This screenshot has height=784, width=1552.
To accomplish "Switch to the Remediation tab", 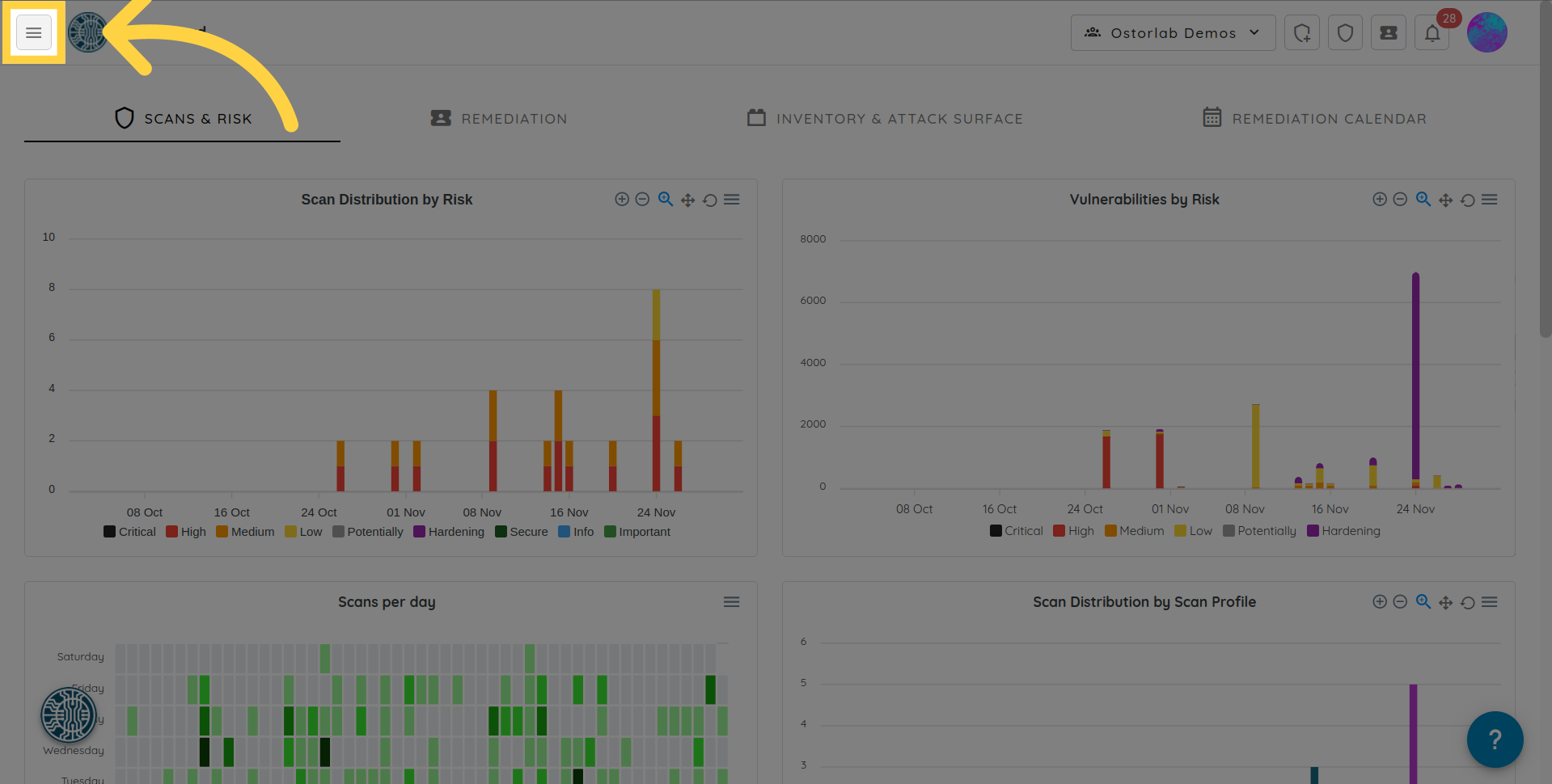I will 498,119.
